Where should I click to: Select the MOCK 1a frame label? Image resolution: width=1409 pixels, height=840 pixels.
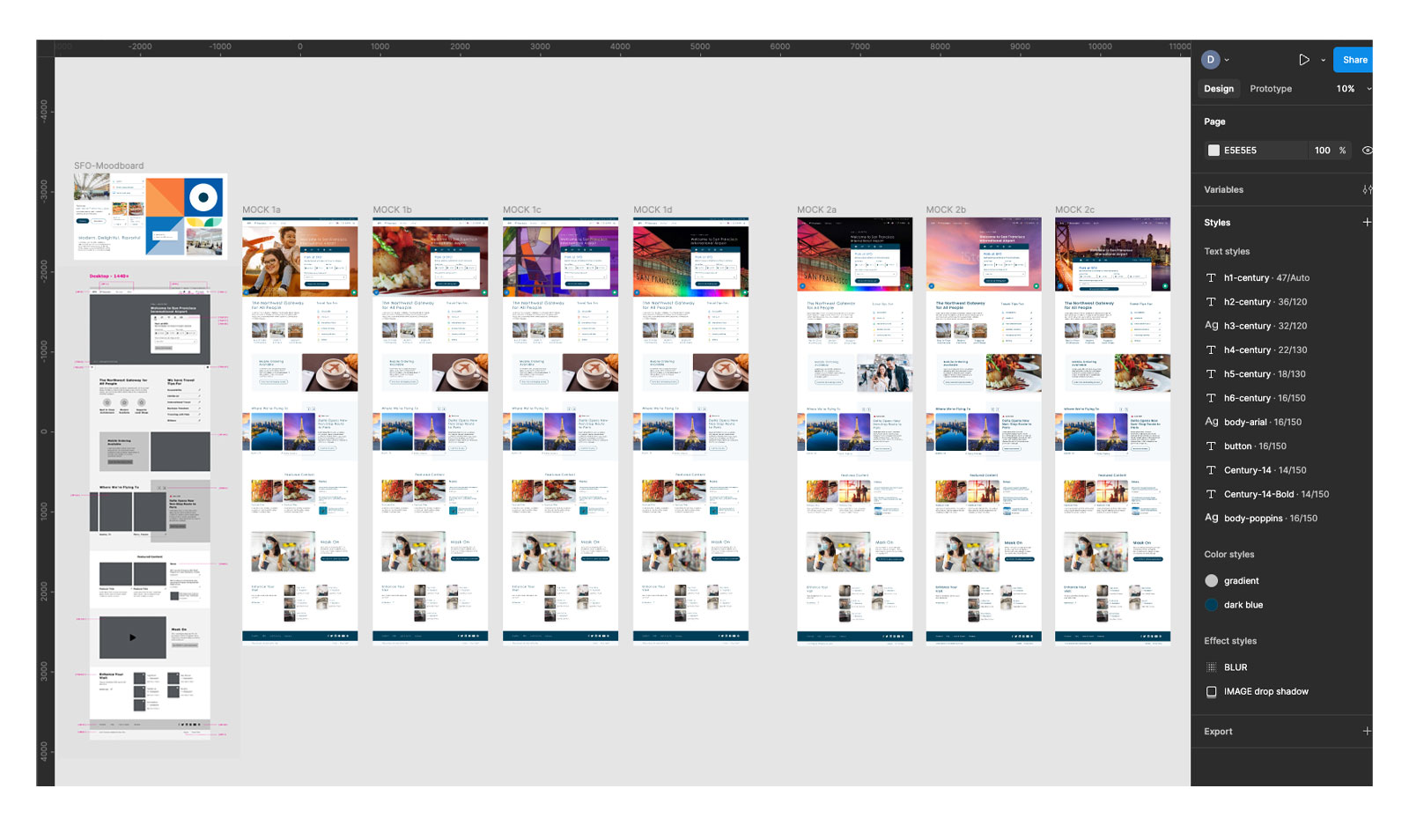click(262, 210)
